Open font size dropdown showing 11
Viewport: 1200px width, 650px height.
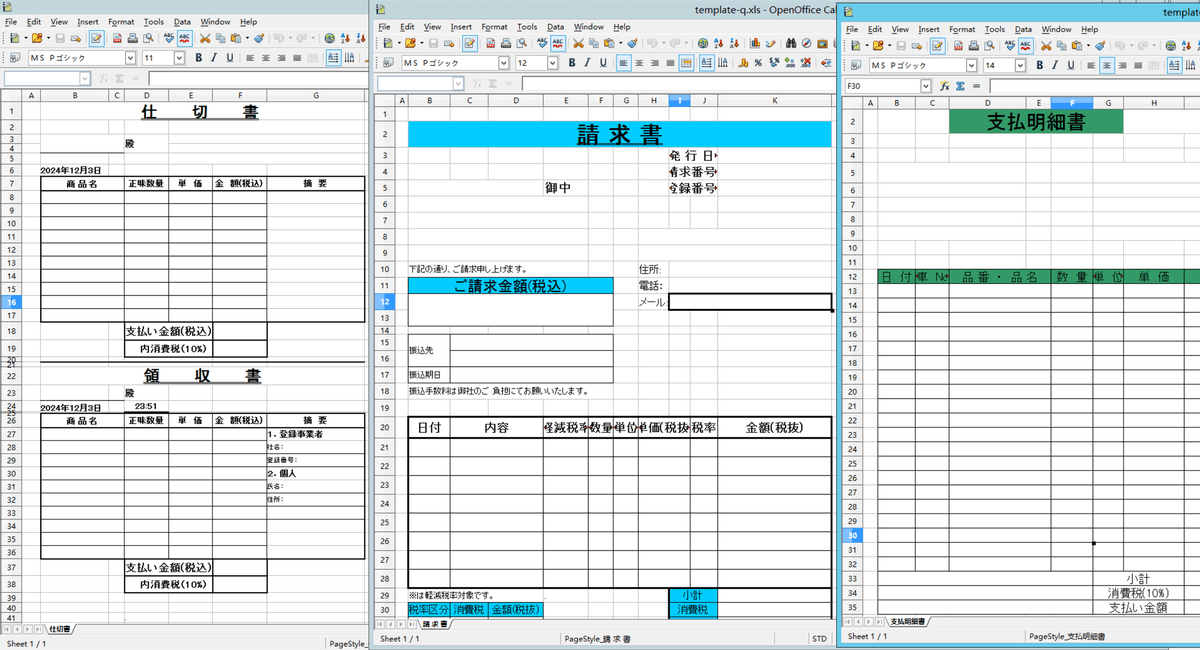(179, 58)
